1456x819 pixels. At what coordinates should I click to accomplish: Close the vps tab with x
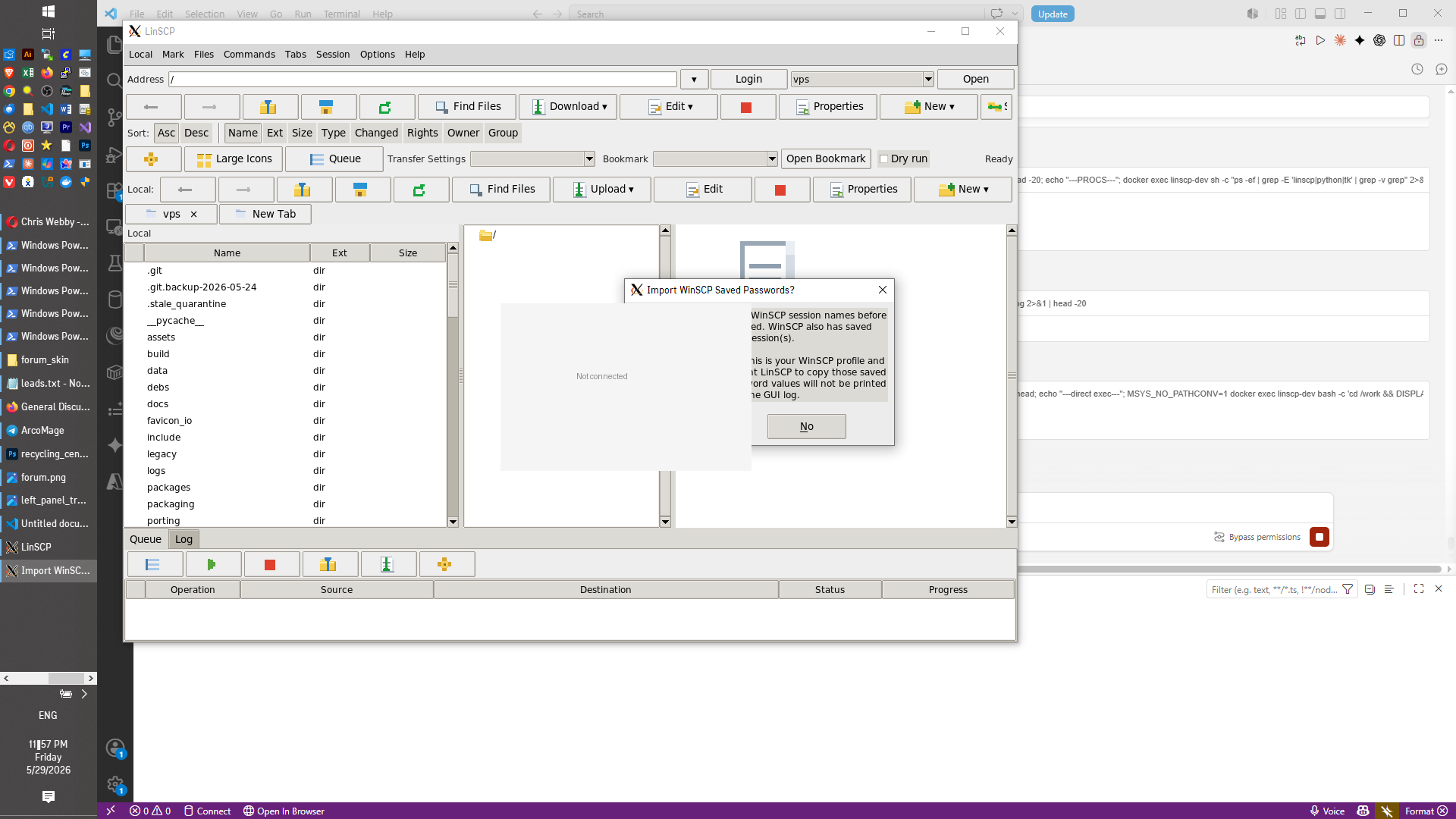point(193,215)
